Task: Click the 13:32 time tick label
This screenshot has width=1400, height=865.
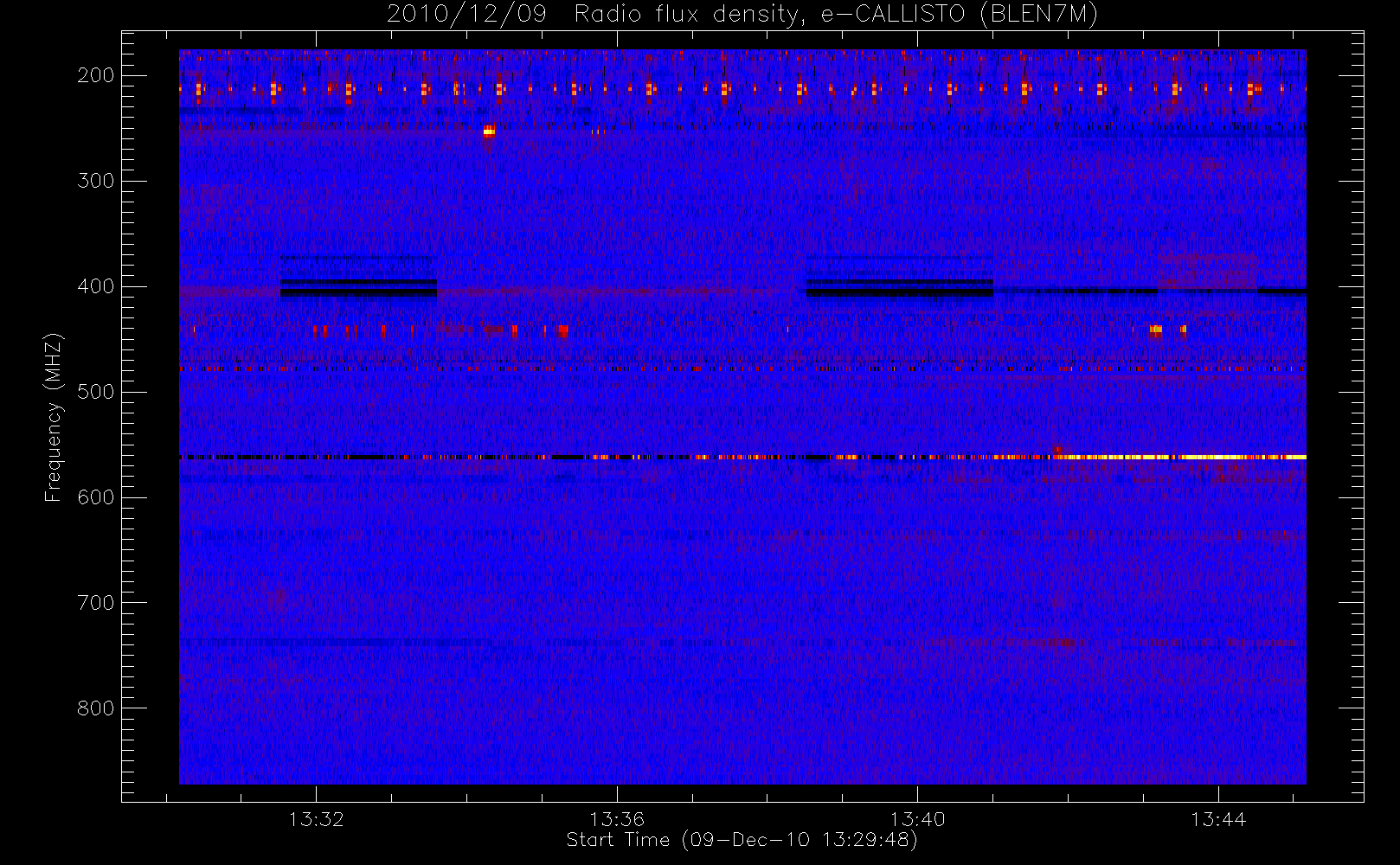Action: click(x=316, y=819)
